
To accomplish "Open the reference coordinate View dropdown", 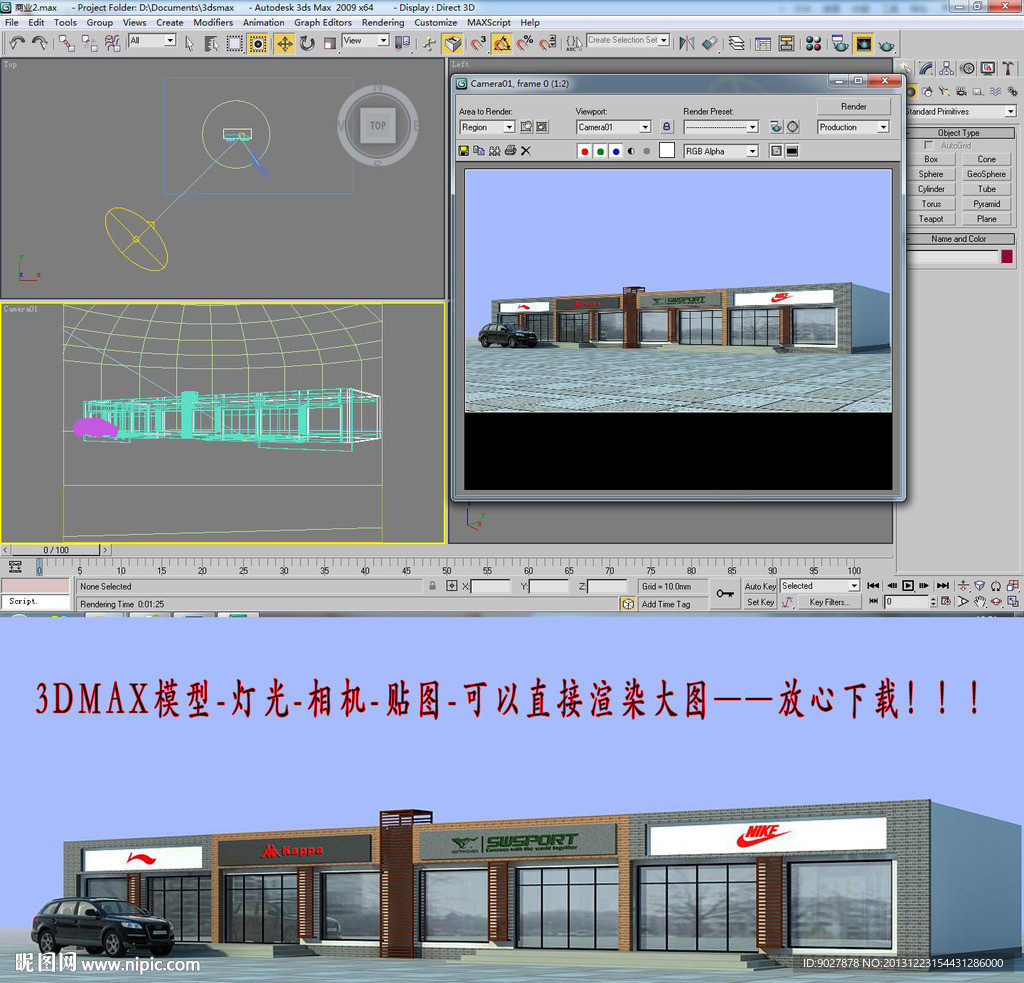I will [366, 40].
